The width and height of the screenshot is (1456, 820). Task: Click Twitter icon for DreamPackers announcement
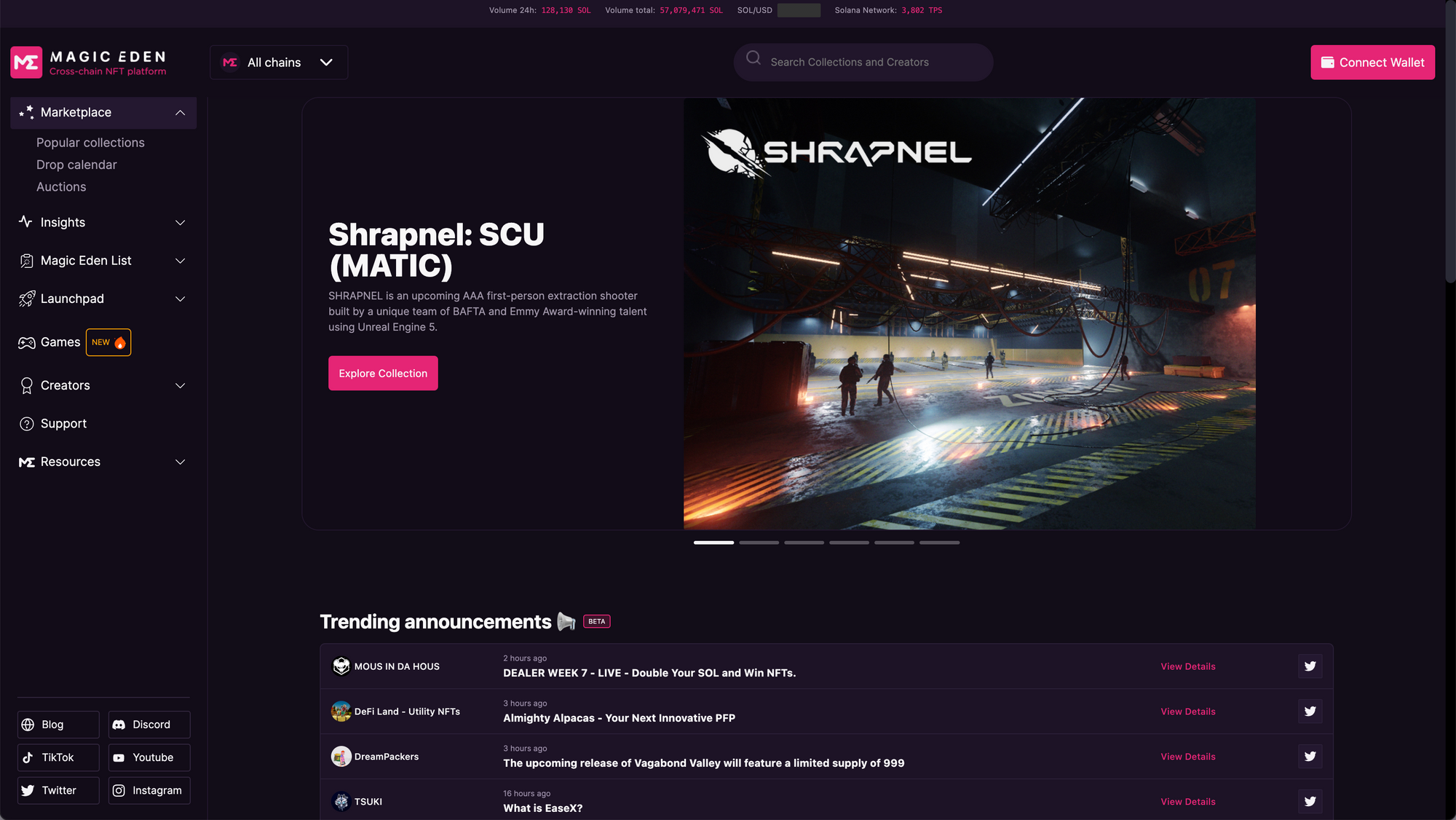(1310, 757)
